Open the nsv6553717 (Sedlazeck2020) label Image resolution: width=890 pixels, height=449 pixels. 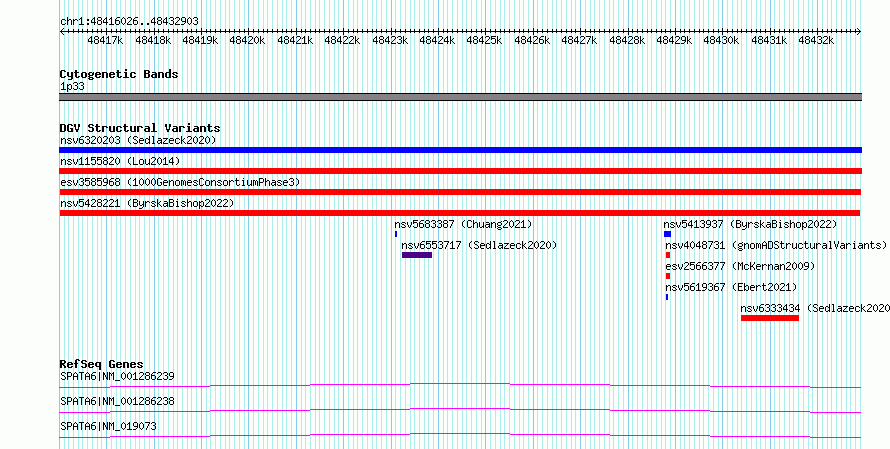coord(479,245)
